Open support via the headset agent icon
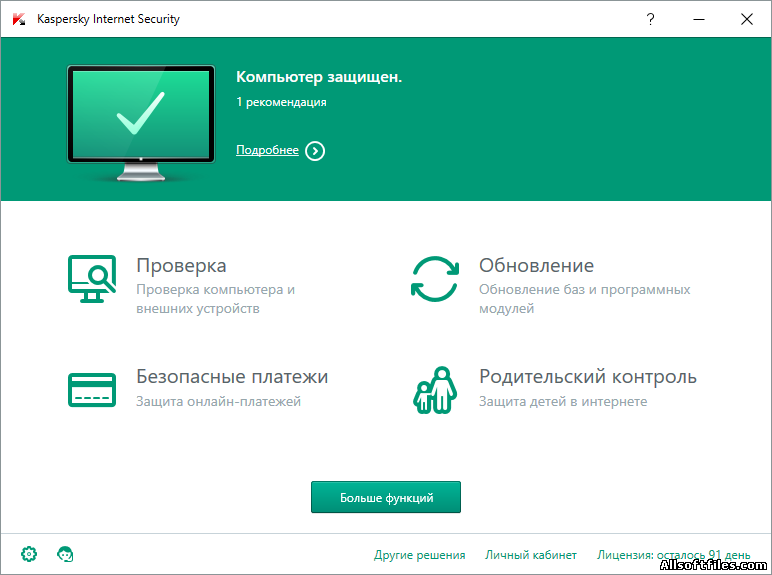This screenshot has width=772, height=575. pos(65,554)
